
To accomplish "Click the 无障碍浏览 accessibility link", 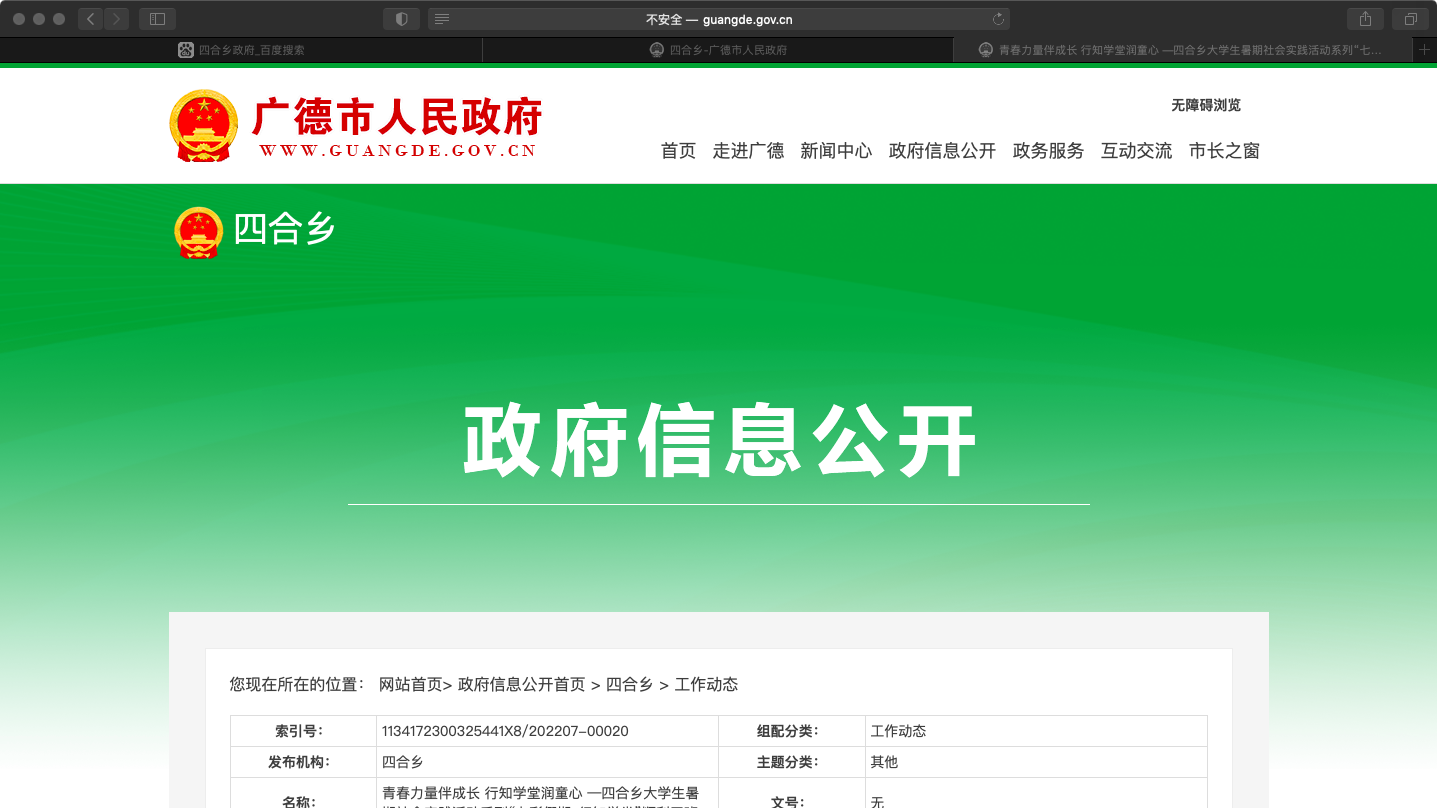I will tap(1205, 105).
